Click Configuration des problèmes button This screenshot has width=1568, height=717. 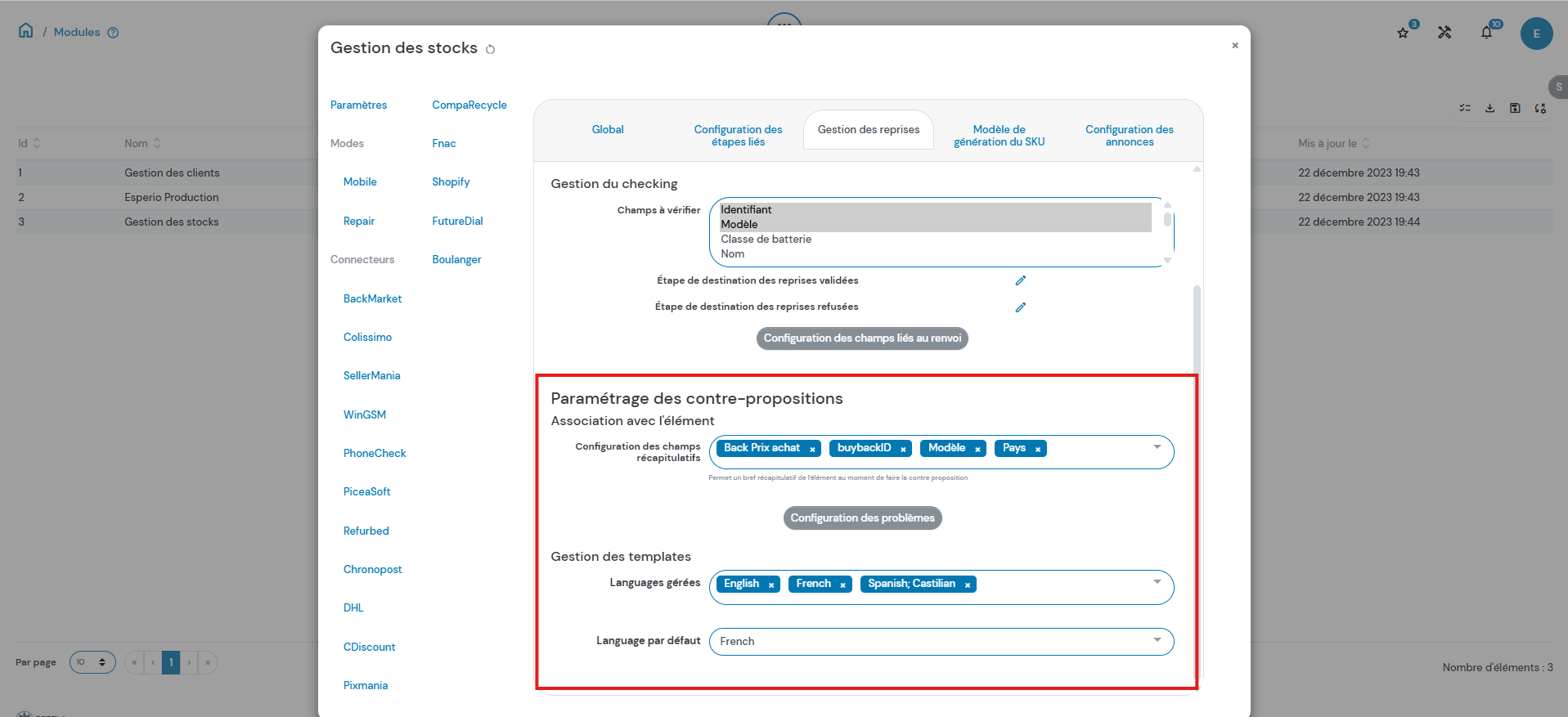(x=862, y=518)
